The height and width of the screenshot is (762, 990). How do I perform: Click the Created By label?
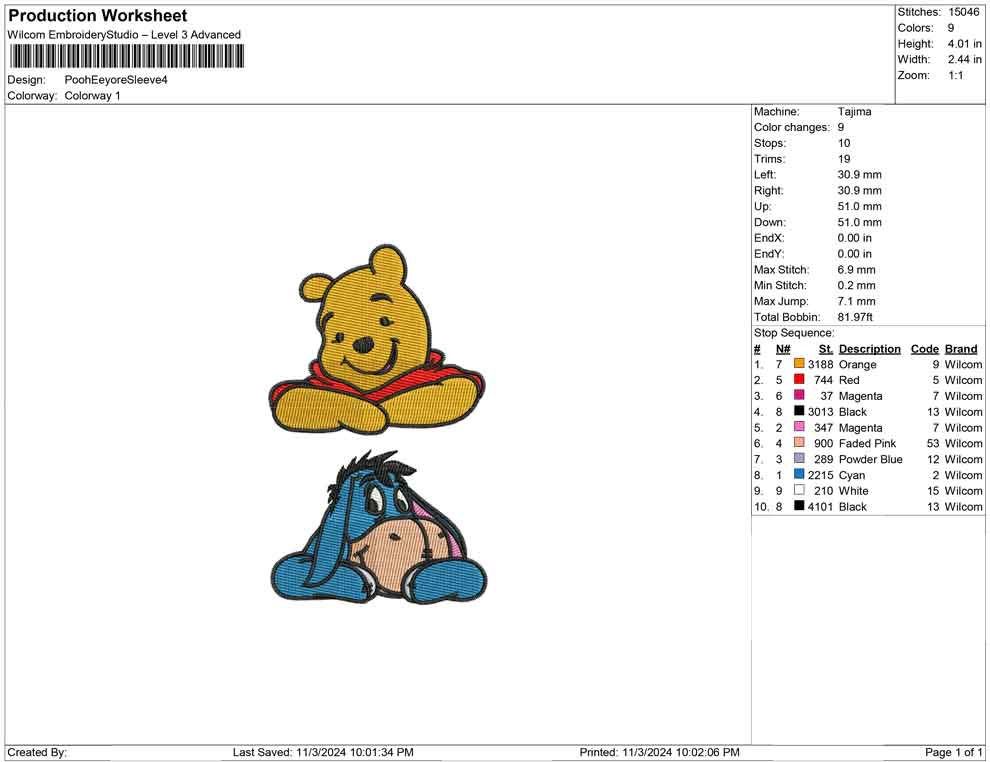(x=37, y=752)
